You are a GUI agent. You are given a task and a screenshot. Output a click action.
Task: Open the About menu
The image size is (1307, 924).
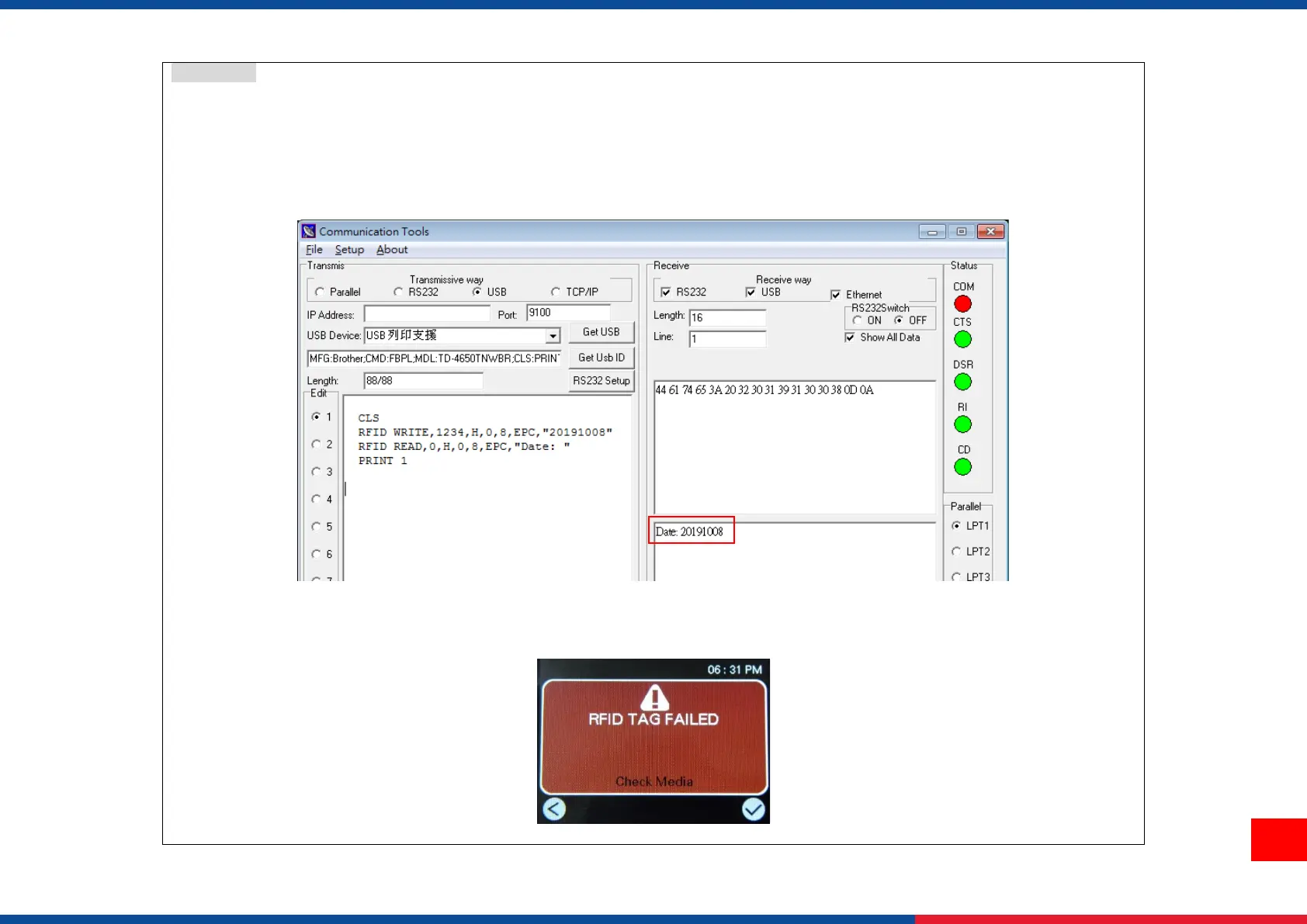click(392, 250)
